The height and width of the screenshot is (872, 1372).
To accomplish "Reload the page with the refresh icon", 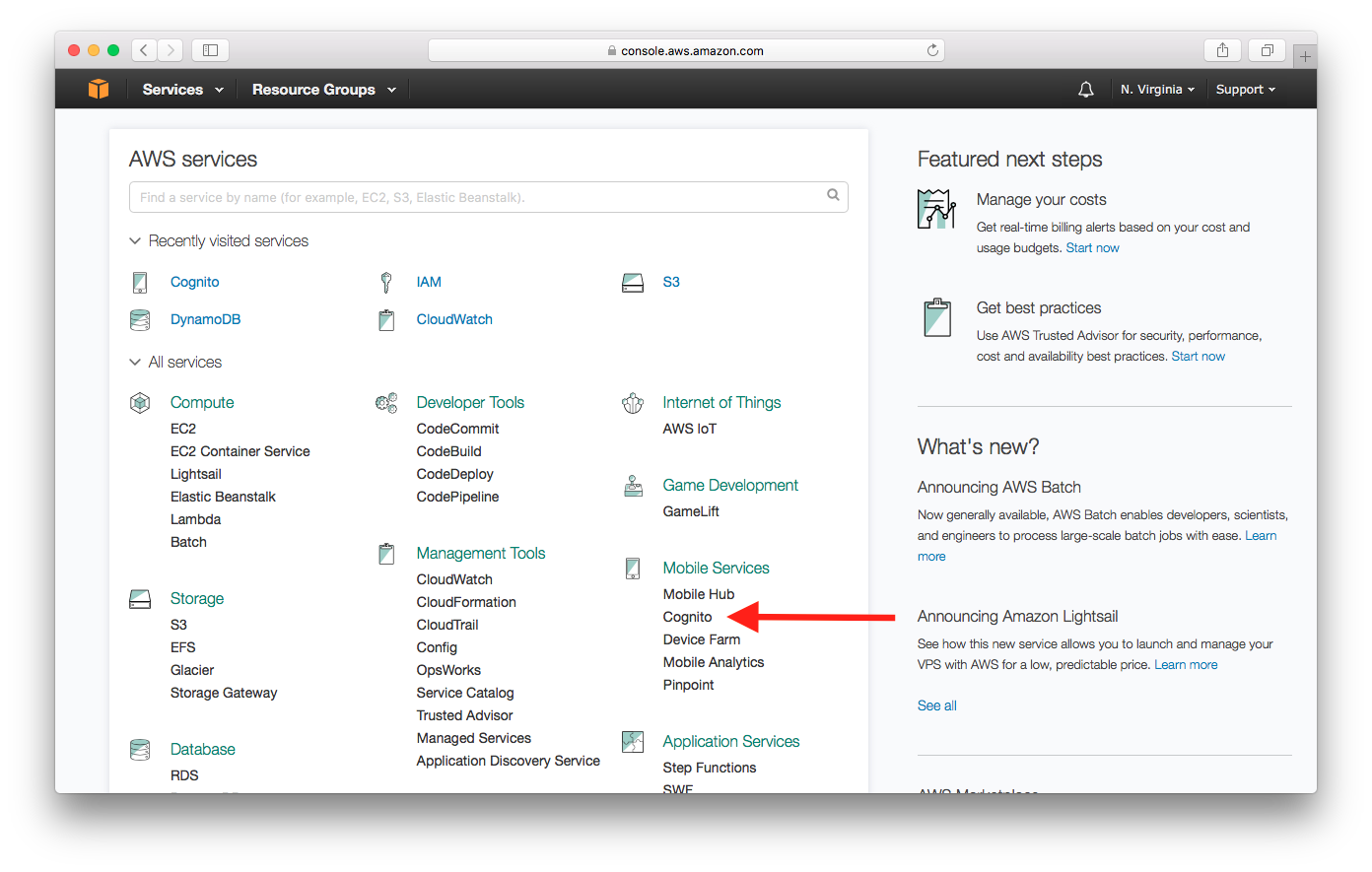I will coord(932,50).
